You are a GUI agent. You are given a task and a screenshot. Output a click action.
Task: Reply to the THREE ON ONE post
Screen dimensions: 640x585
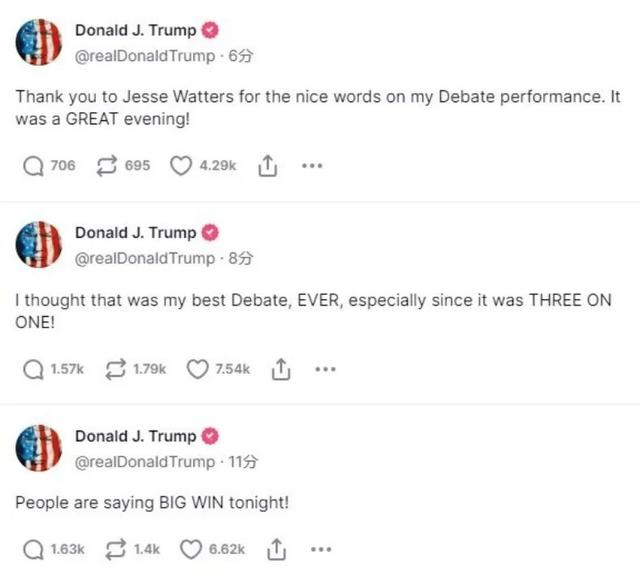34,369
